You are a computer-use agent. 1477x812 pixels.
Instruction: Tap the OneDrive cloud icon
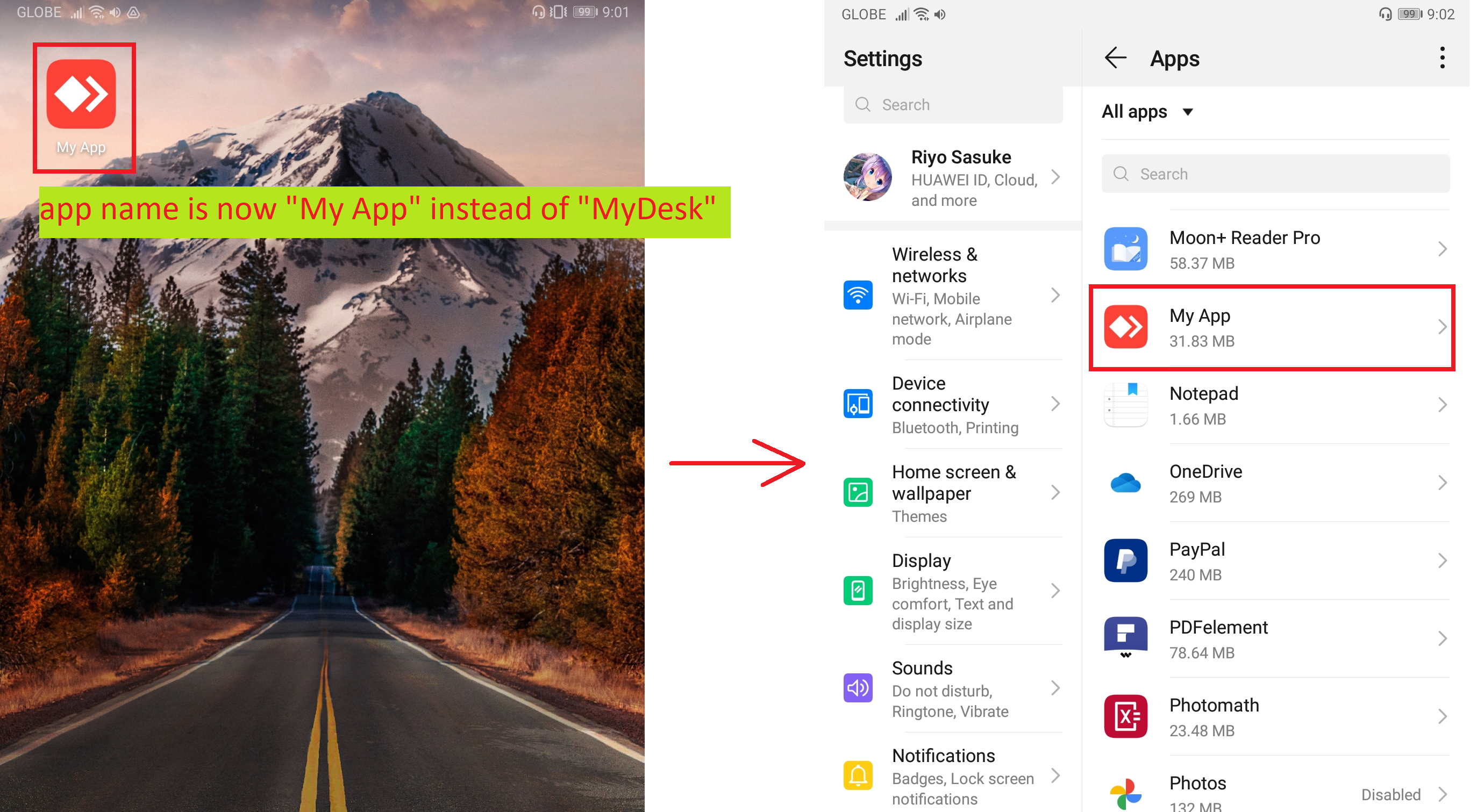(x=1125, y=483)
